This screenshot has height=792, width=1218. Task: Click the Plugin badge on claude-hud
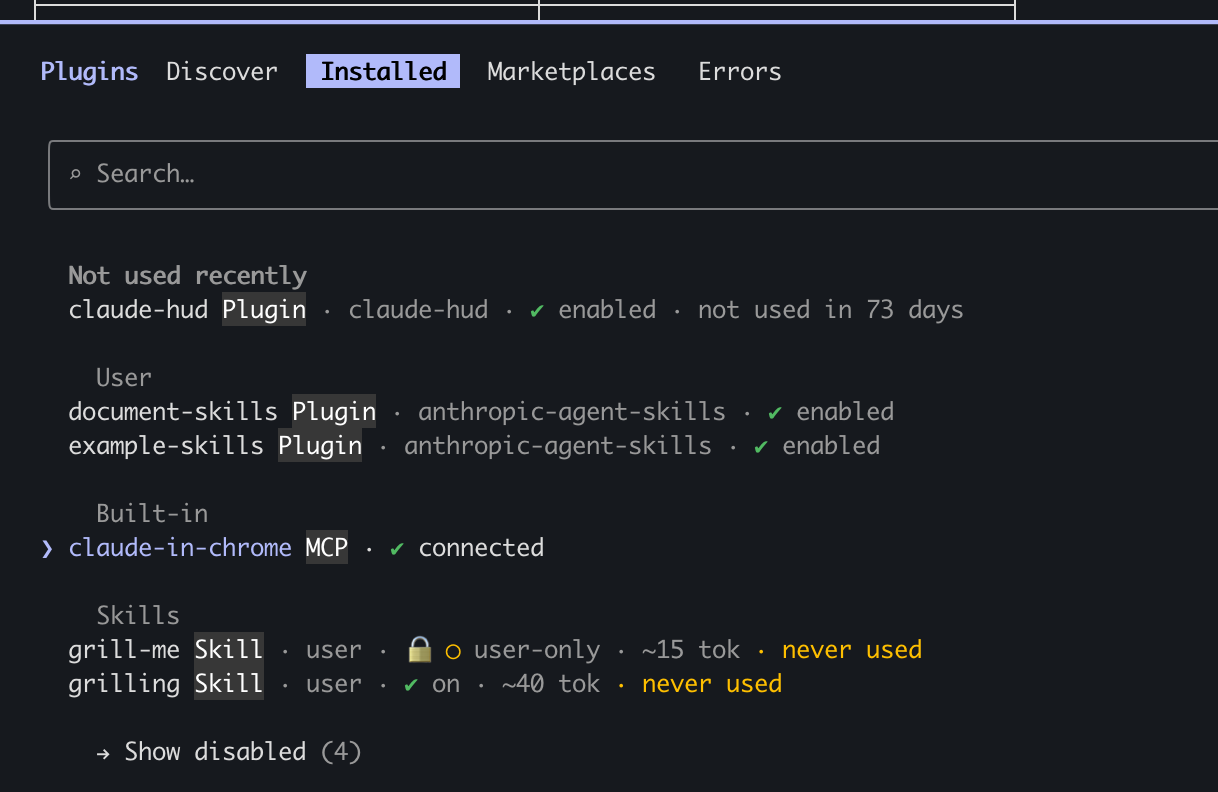click(x=264, y=310)
